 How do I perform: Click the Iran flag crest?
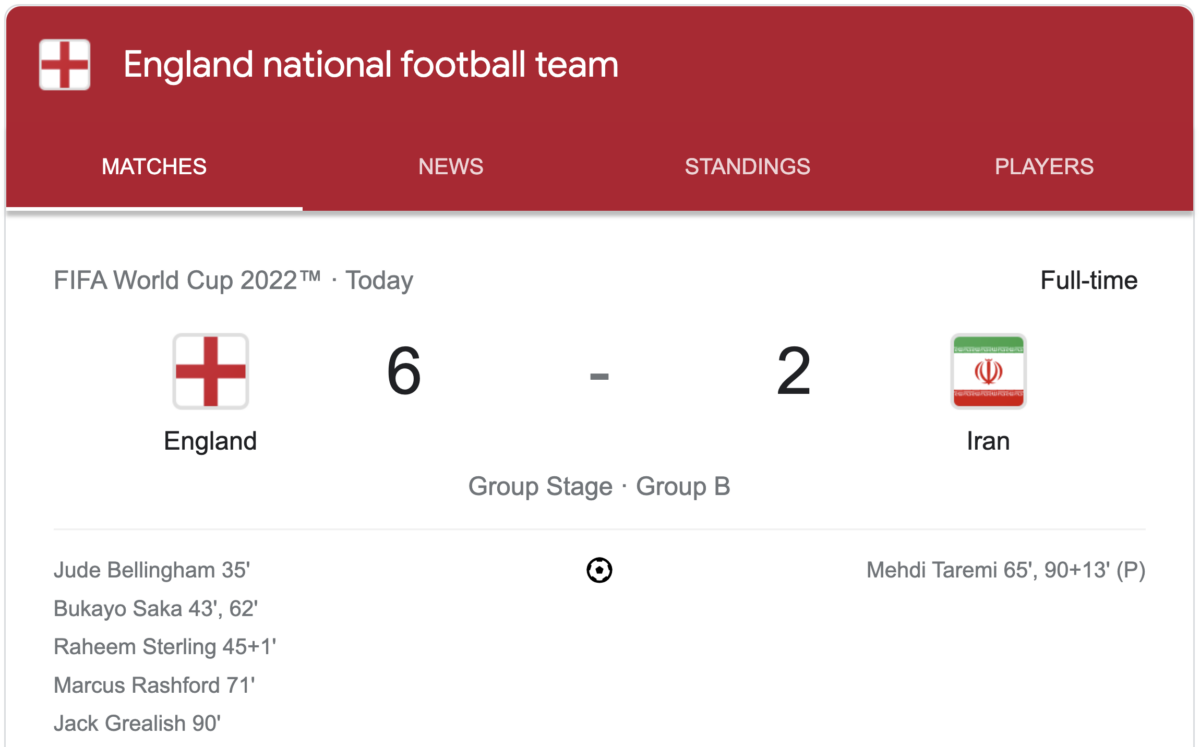pyautogui.click(x=988, y=371)
